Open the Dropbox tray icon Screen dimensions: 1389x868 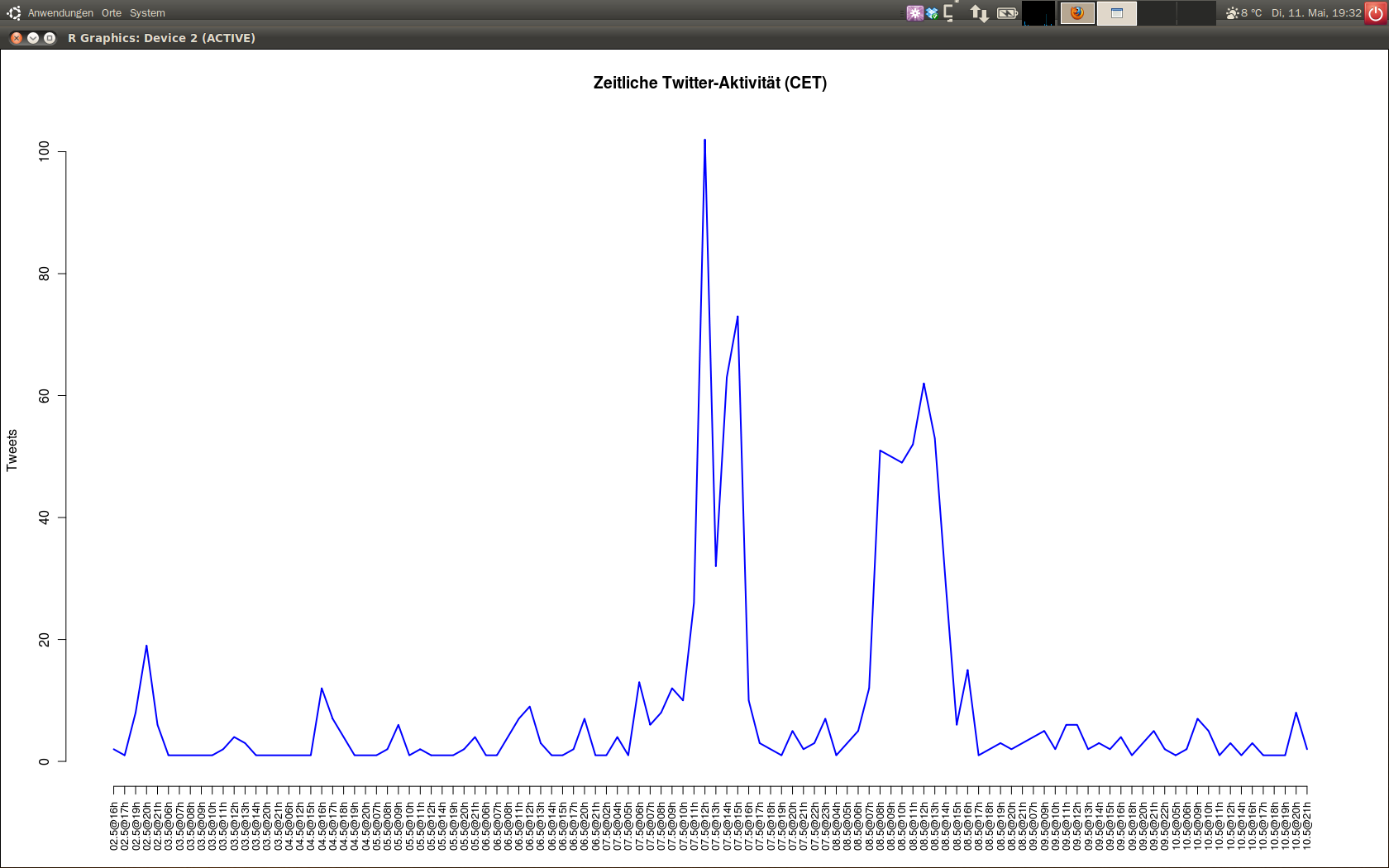coord(933,13)
